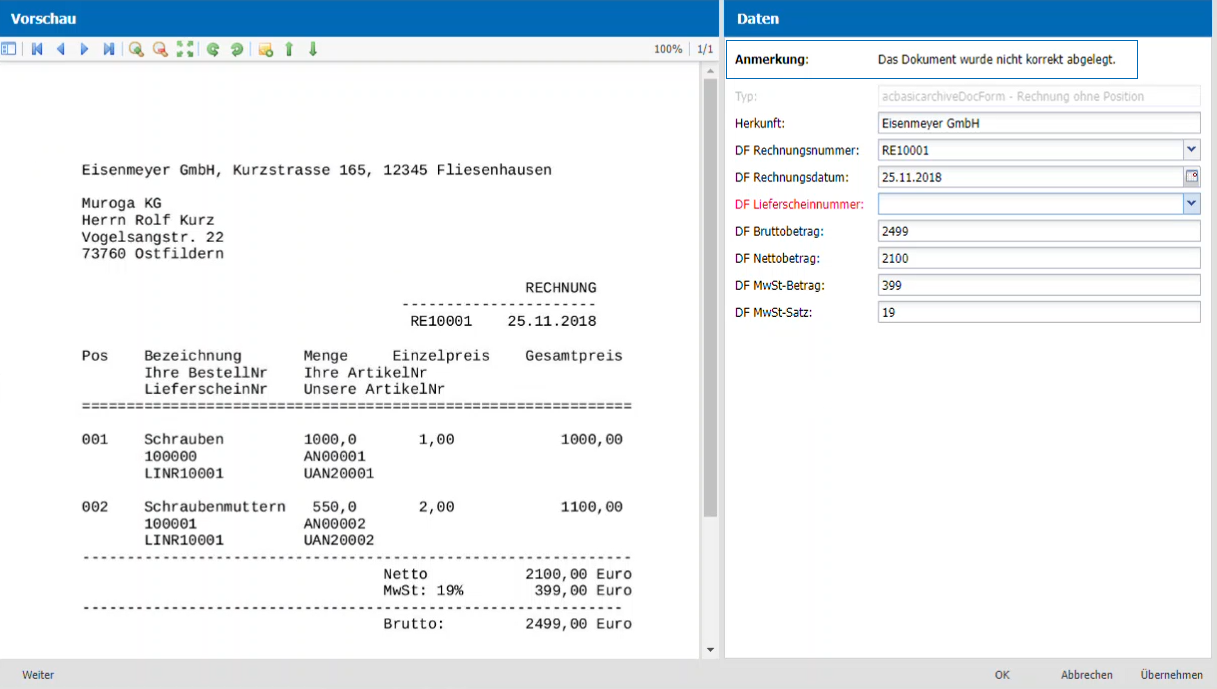This screenshot has width=1217, height=689.
Task: Click the Bezeichnung column header
Action: pyautogui.click(x=193, y=355)
